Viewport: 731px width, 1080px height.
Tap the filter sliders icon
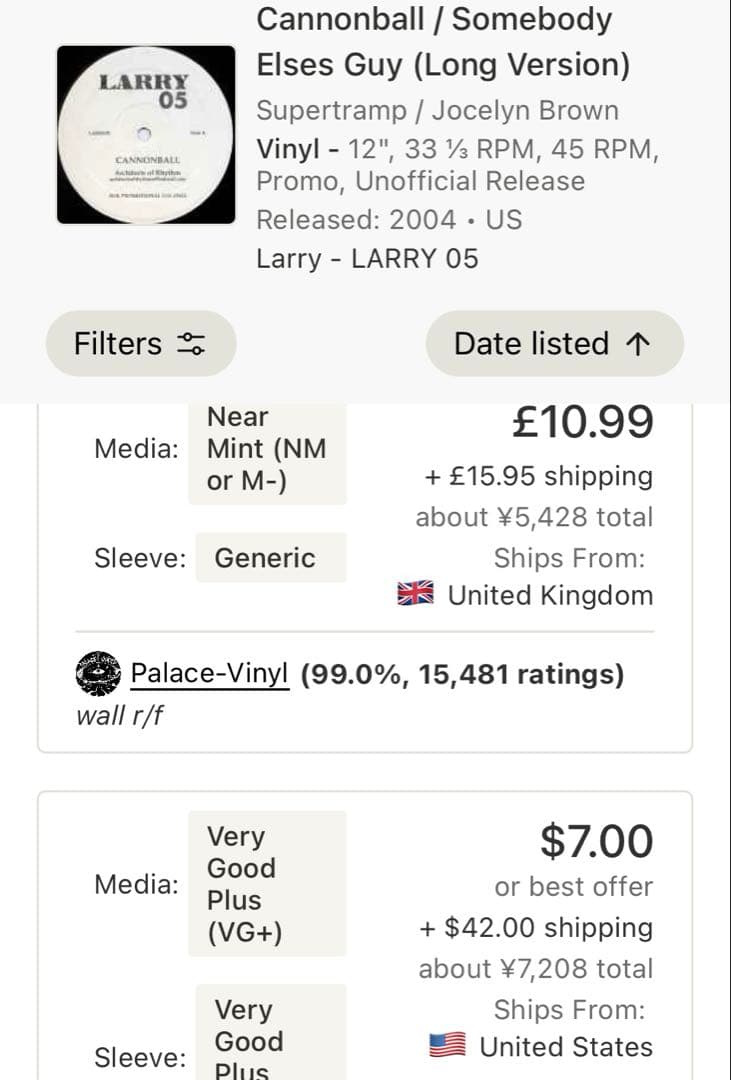(x=191, y=344)
